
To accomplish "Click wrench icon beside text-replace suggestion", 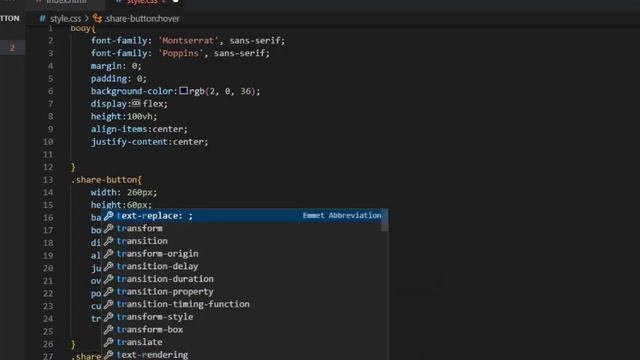I will click(x=108, y=216).
